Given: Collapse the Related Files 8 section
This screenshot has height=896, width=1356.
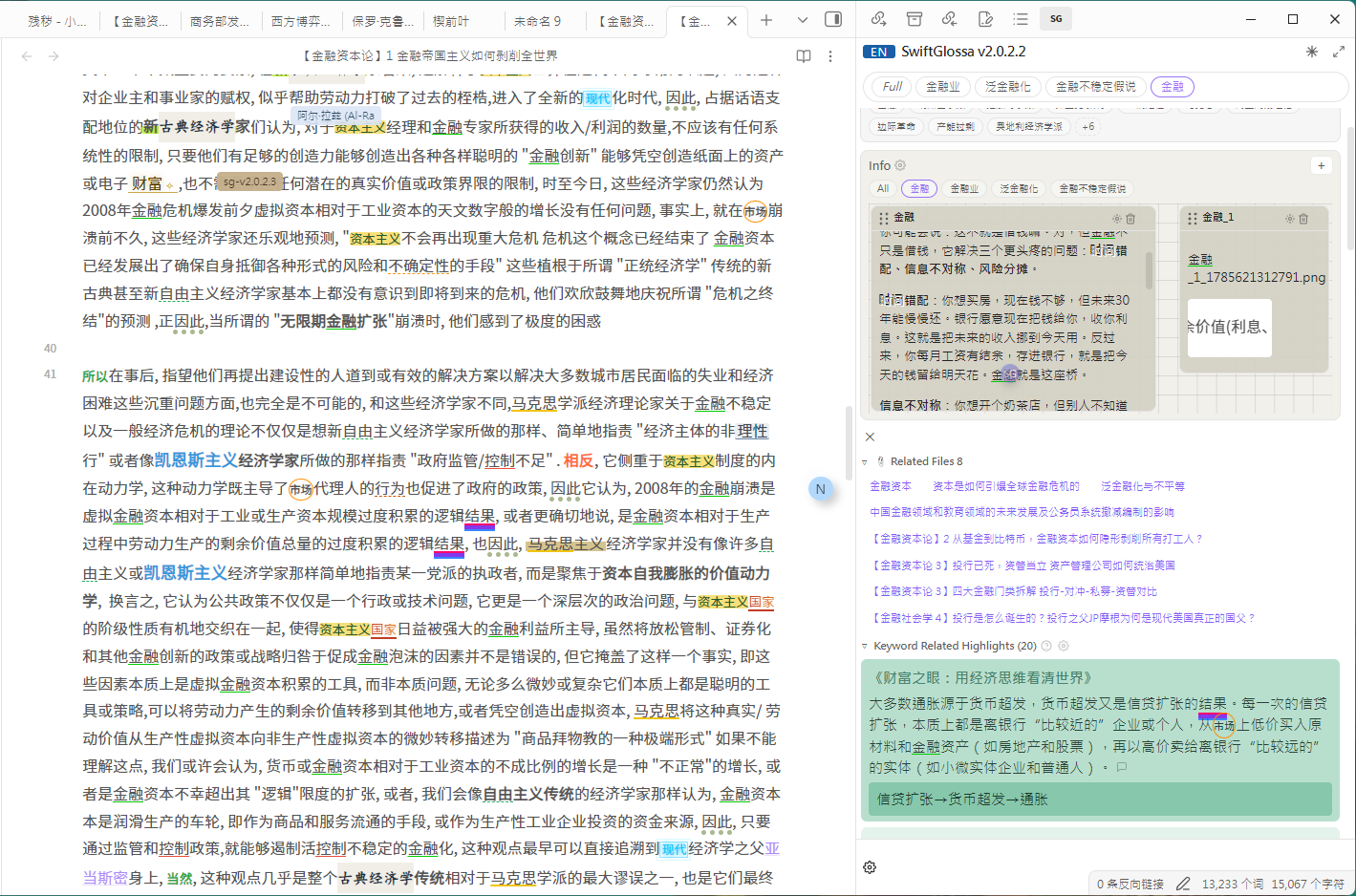Looking at the screenshot, I should (x=866, y=461).
